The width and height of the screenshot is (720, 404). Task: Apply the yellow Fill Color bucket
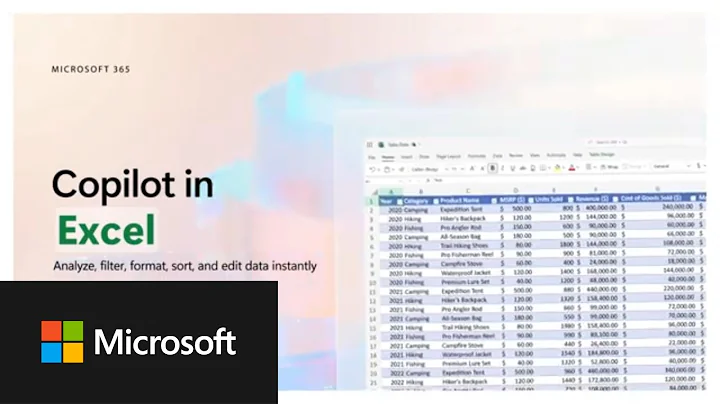(557, 168)
